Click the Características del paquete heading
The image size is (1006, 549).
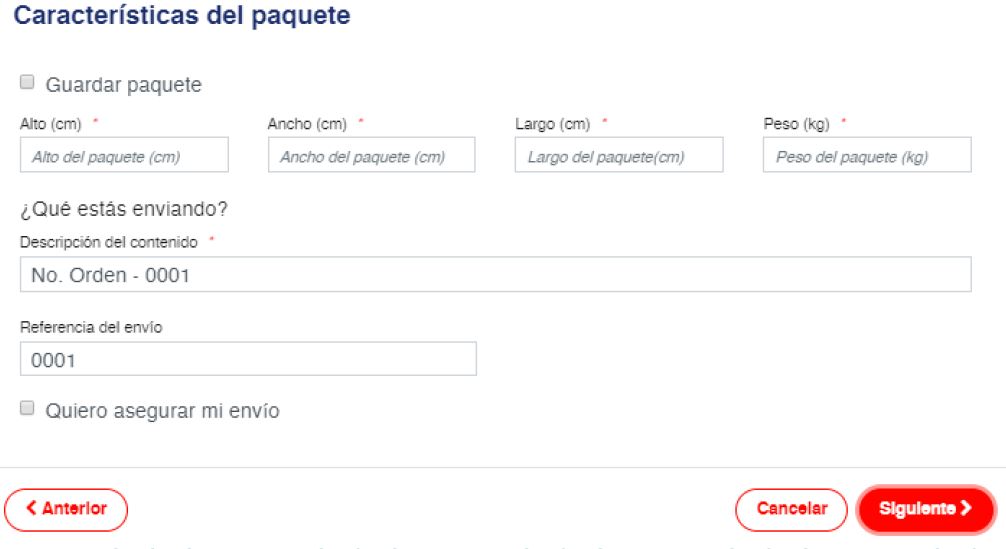point(182,17)
